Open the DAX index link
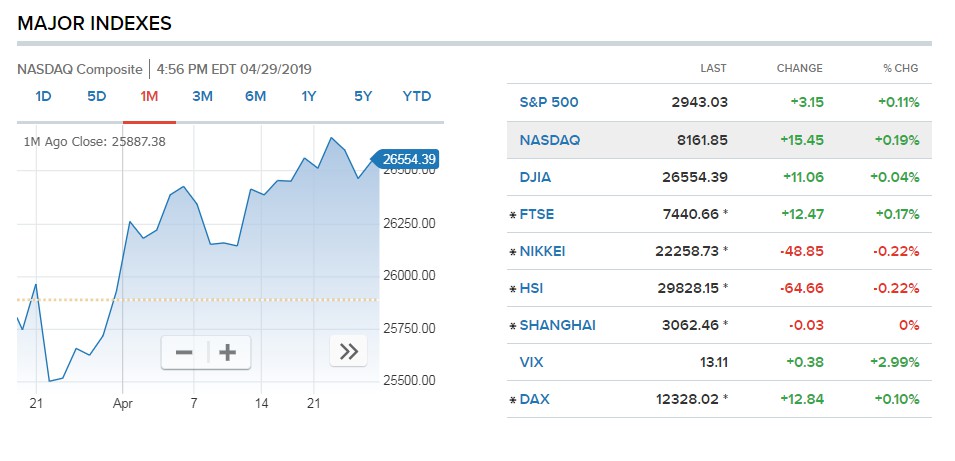 pyautogui.click(x=534, y=399)
